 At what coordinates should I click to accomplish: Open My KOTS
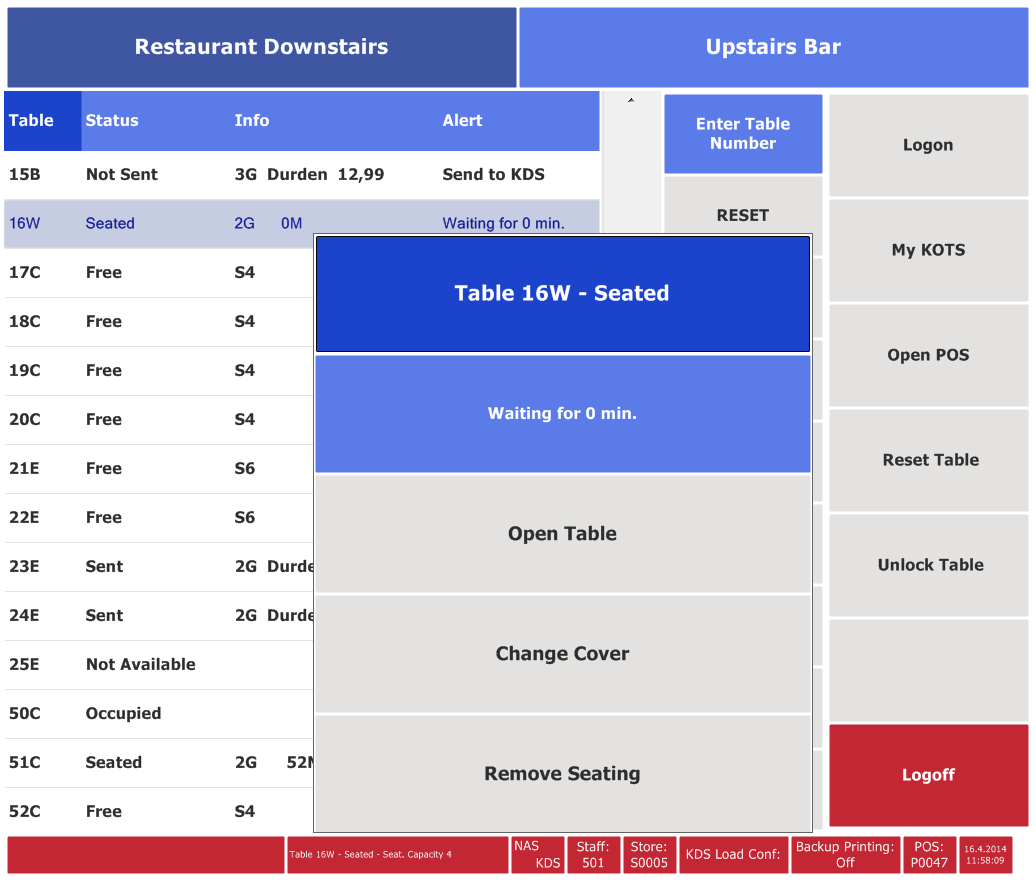(928, 250)
